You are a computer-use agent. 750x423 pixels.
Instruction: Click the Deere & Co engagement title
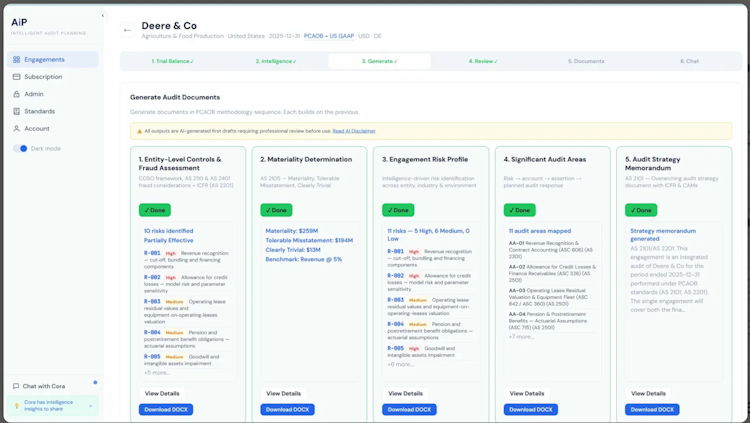[x=169, y=26]
